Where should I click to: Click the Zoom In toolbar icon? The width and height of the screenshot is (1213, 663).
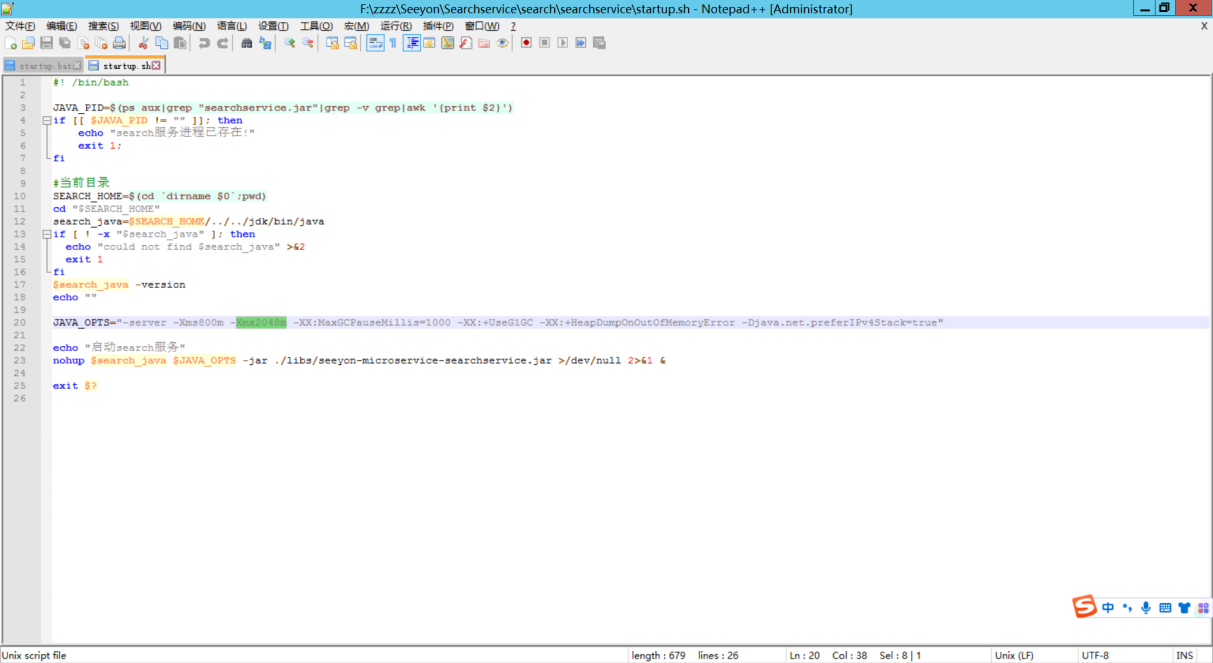click(x=290, y=43)
